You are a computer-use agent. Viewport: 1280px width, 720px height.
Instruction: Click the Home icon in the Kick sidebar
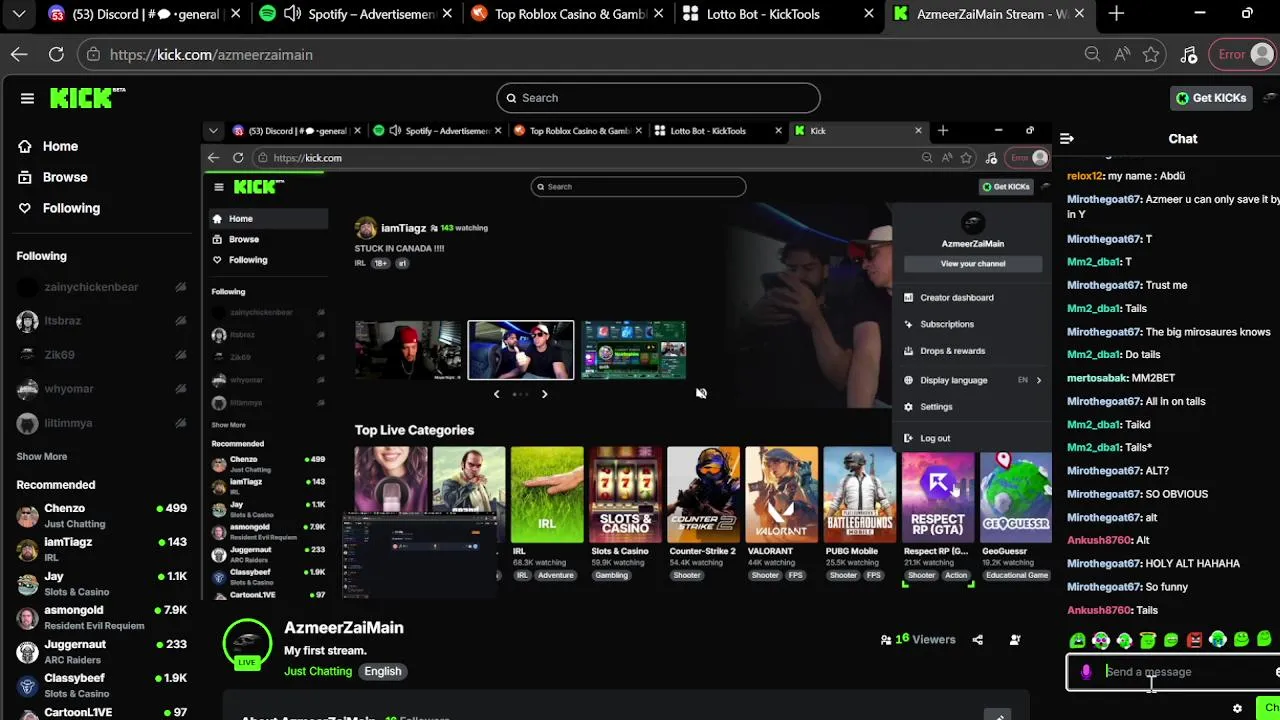point(25,146)
